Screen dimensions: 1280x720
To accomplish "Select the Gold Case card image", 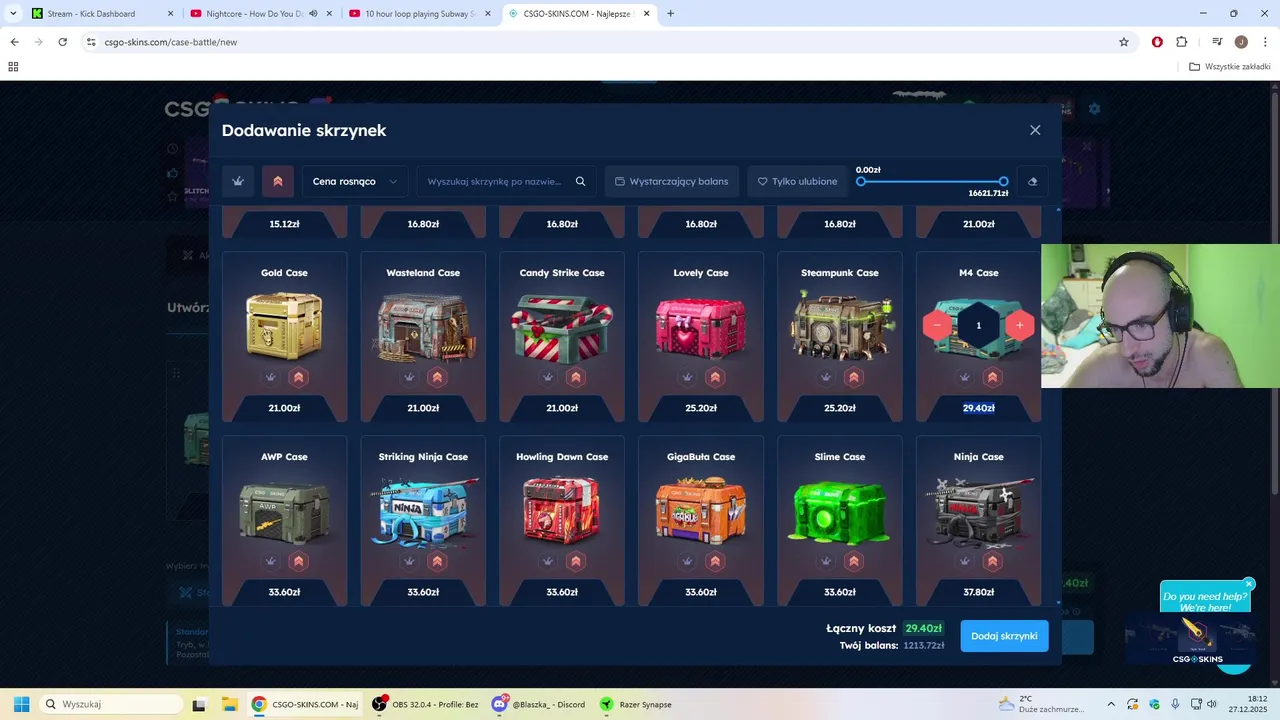I will [x=284, y=325].
